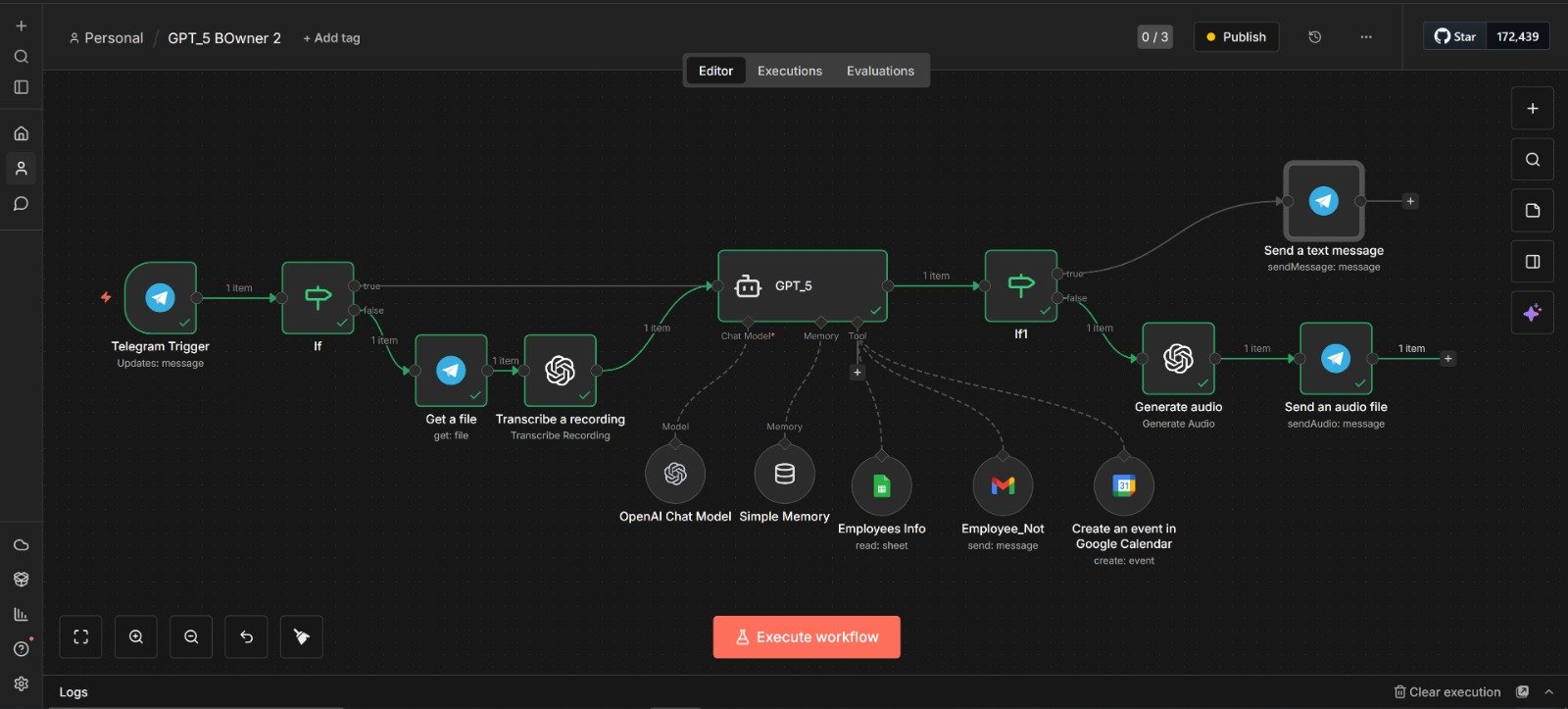Click the zoom in canvas button

pos(136,637)
